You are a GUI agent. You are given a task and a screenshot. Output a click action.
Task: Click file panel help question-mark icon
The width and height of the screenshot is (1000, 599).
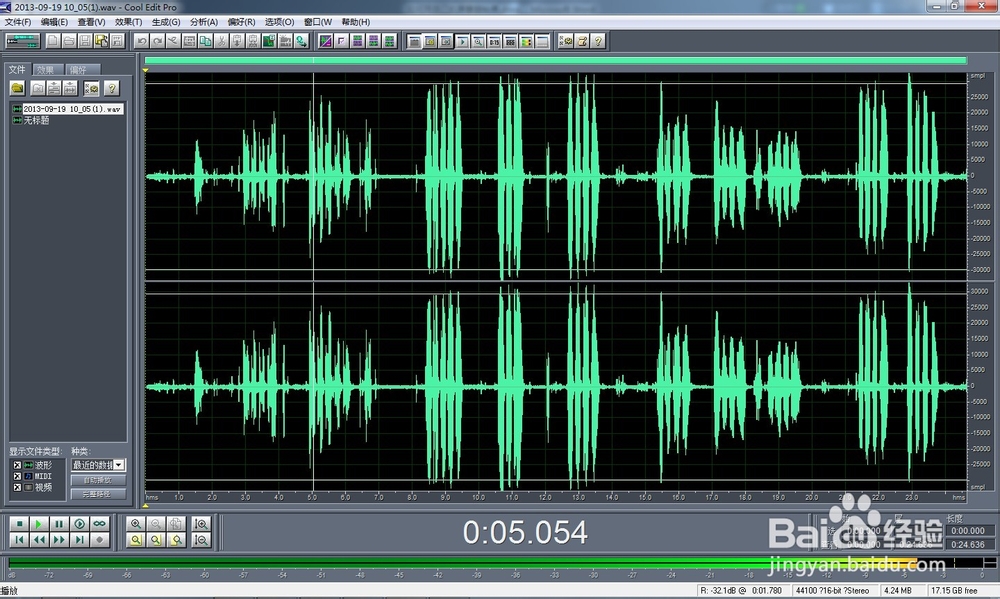pyautogui.click(x=112, y=88)
